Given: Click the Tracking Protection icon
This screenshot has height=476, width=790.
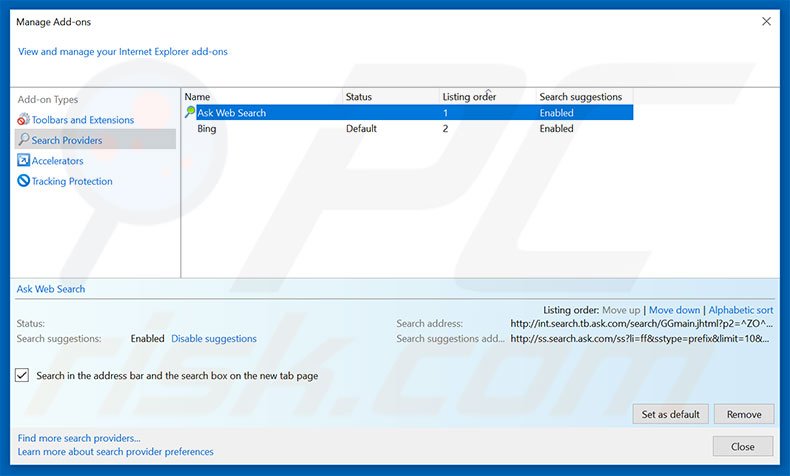Looking at the screenshot, I should [23, 180].
